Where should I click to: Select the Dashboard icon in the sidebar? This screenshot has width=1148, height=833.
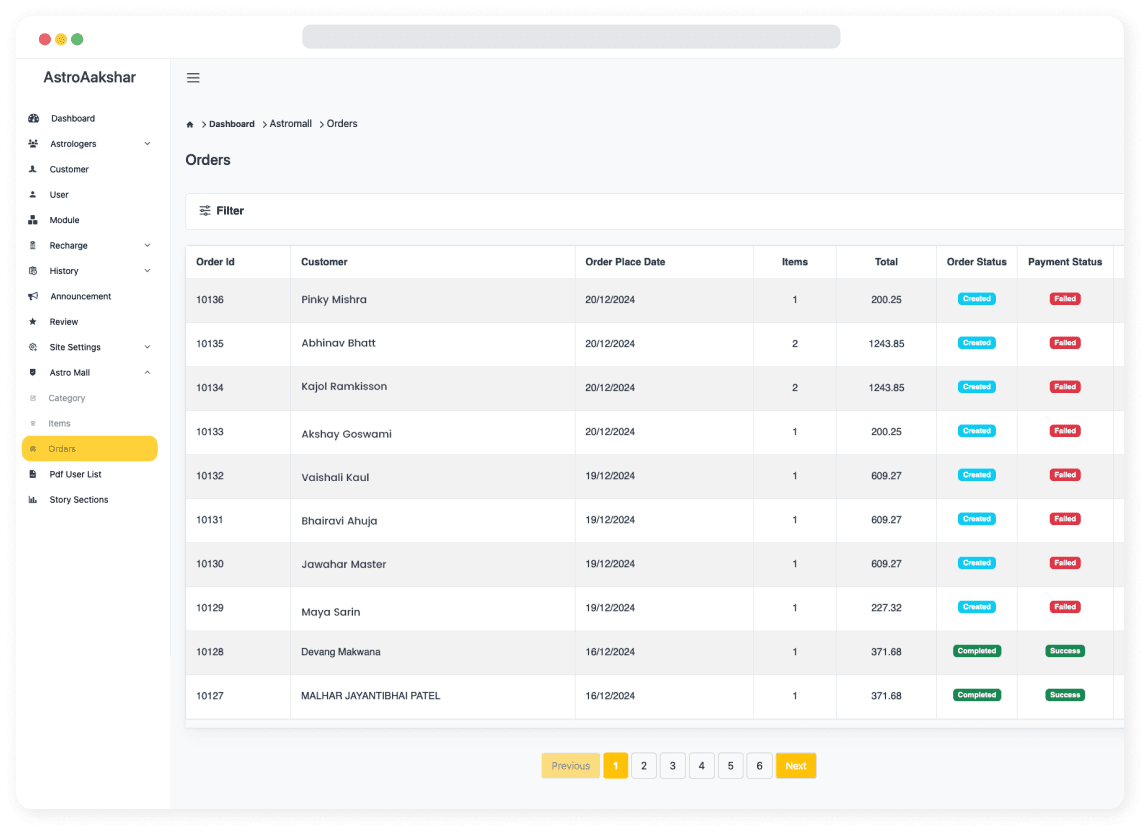tap(34, 118)
